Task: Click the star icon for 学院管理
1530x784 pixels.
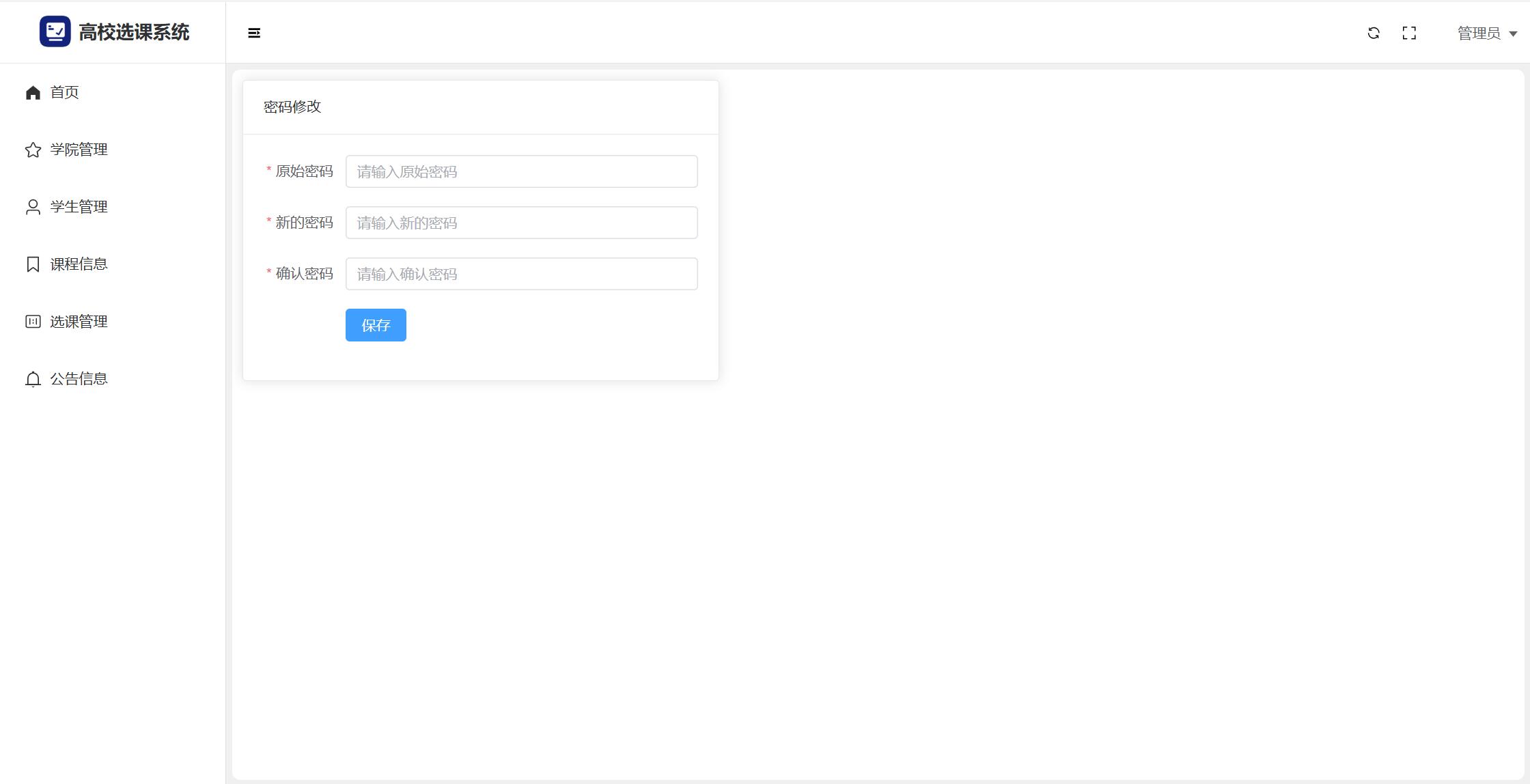Action: click(x=33, y=150)
